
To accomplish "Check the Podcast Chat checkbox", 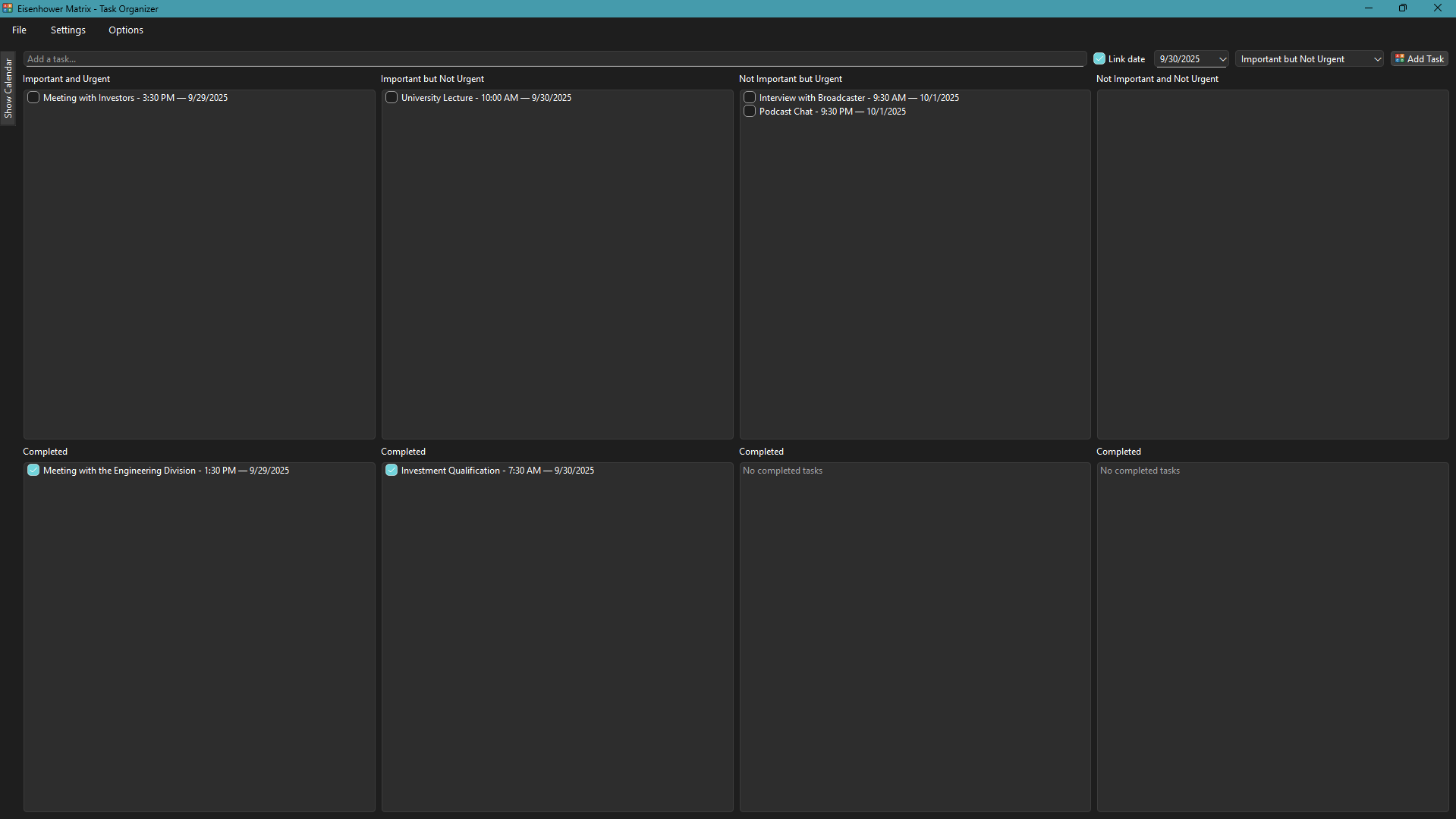I will [x=749, y=111].
